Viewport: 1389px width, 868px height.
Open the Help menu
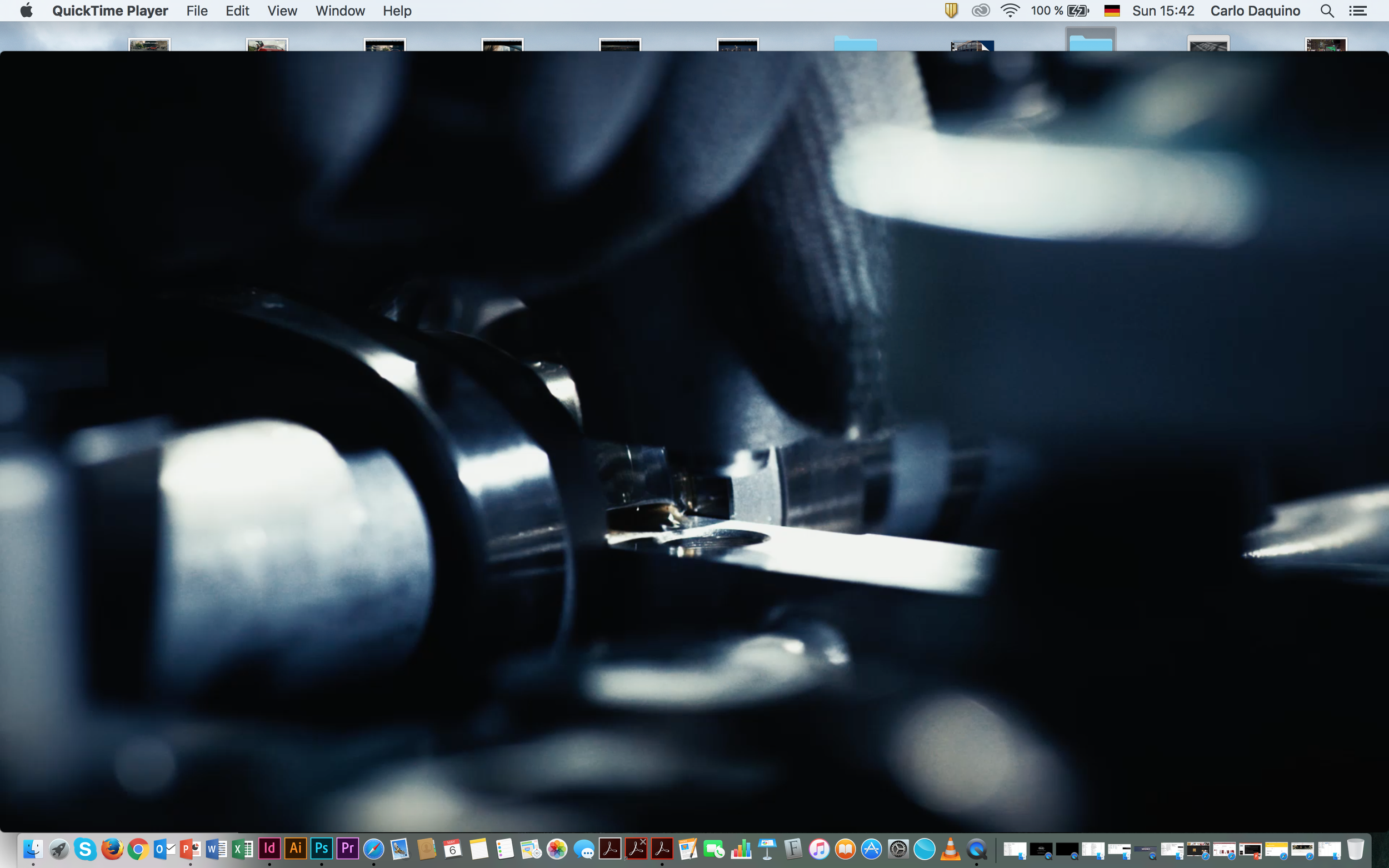pyautogui.click(x=397, y=11)
